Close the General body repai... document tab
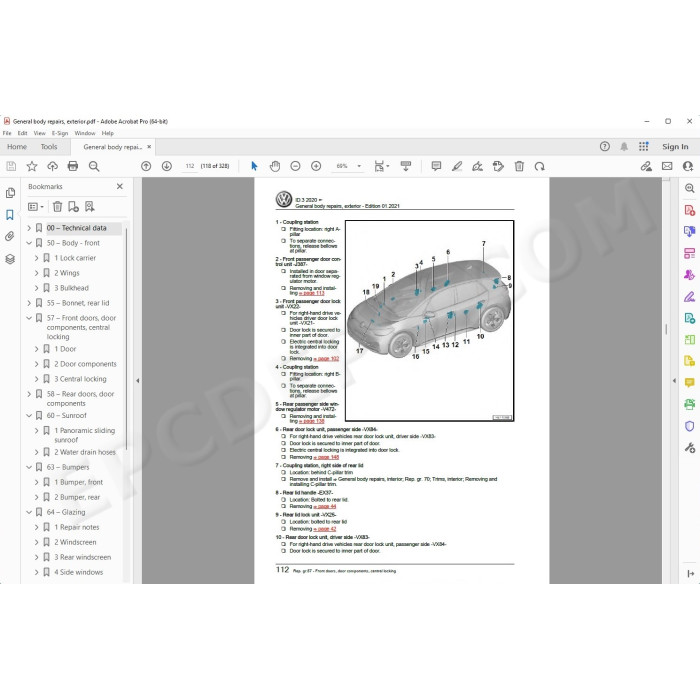 pos(149,146)
